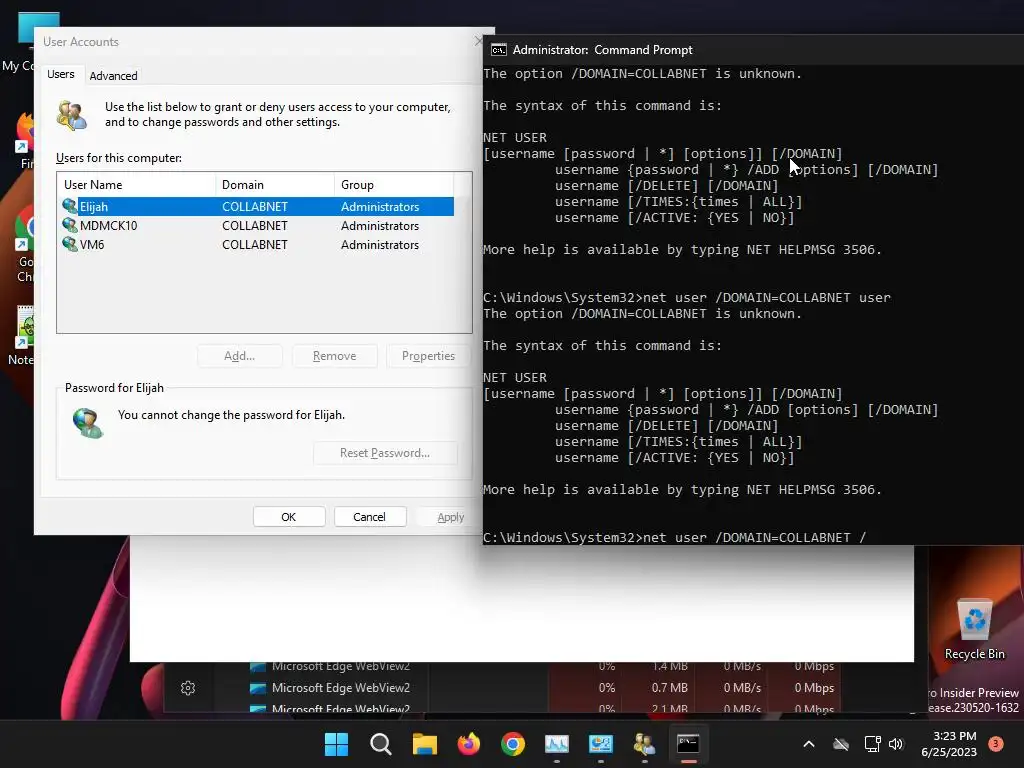Click the OneDrive cloud tray icon
The width and height of the screenshot is (1024, 768).
(841, 744)
